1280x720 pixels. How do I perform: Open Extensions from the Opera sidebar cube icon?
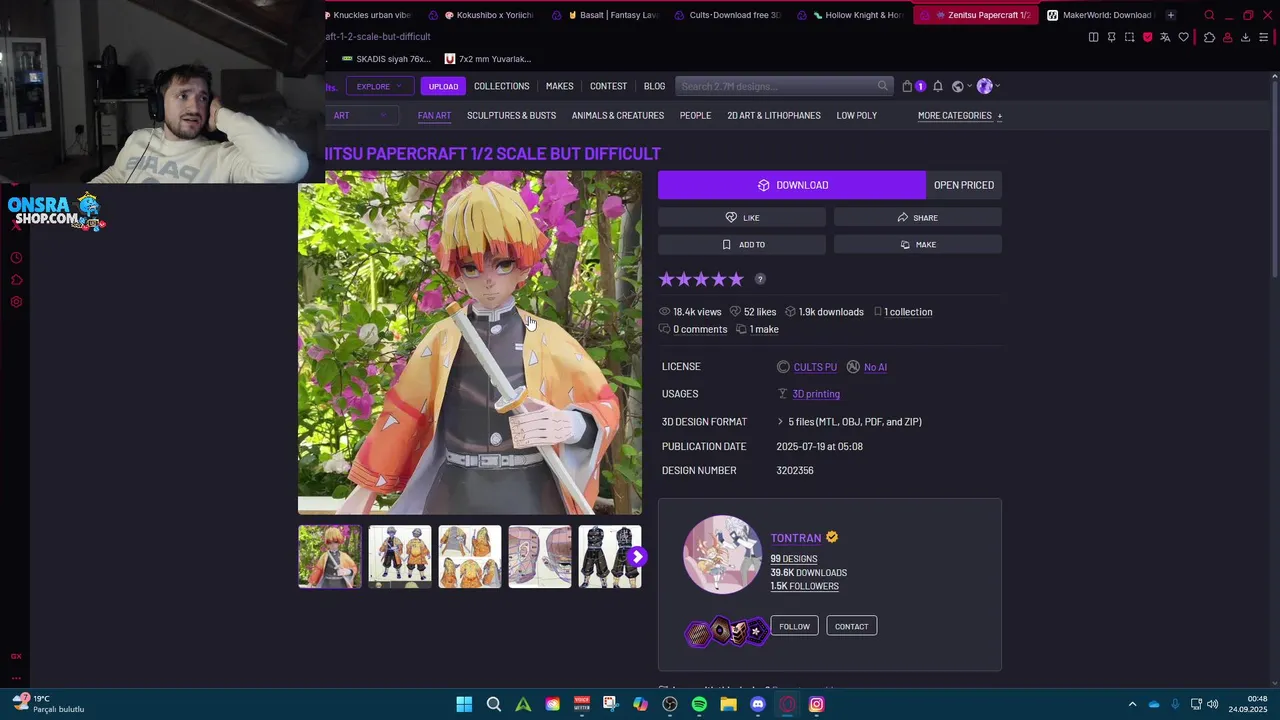pos(16,280)
